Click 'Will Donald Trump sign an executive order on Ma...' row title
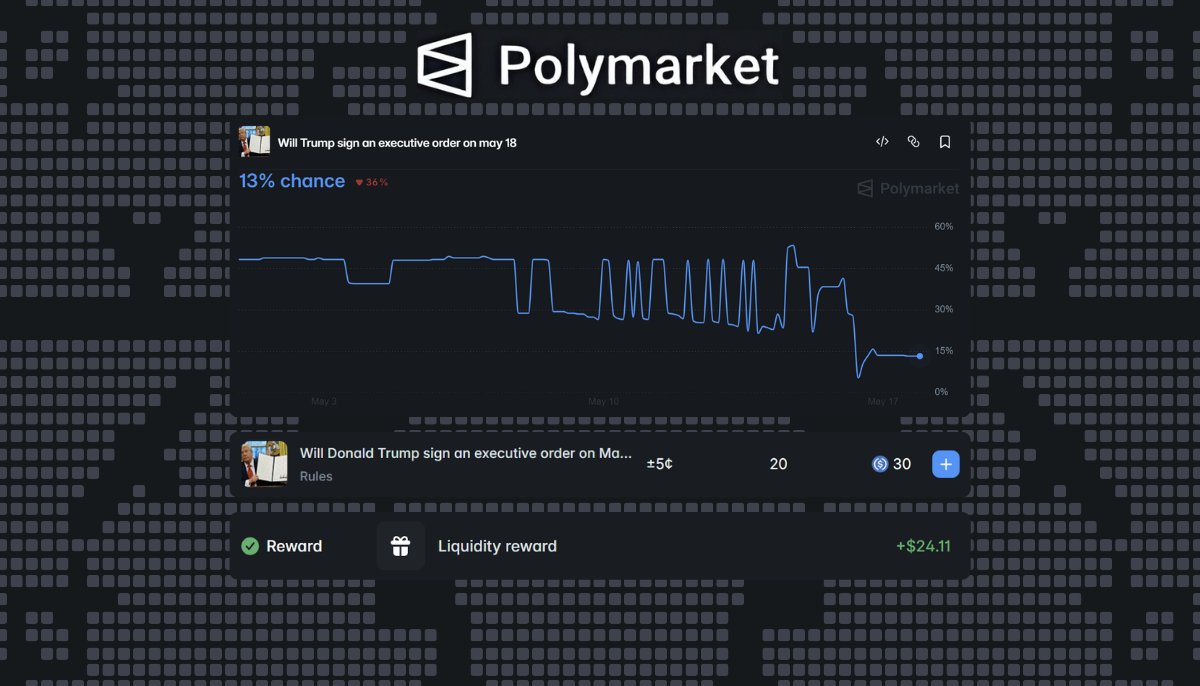Image resolution: width=1200 pixels, height=686 pixels. (x=466, y=453)
